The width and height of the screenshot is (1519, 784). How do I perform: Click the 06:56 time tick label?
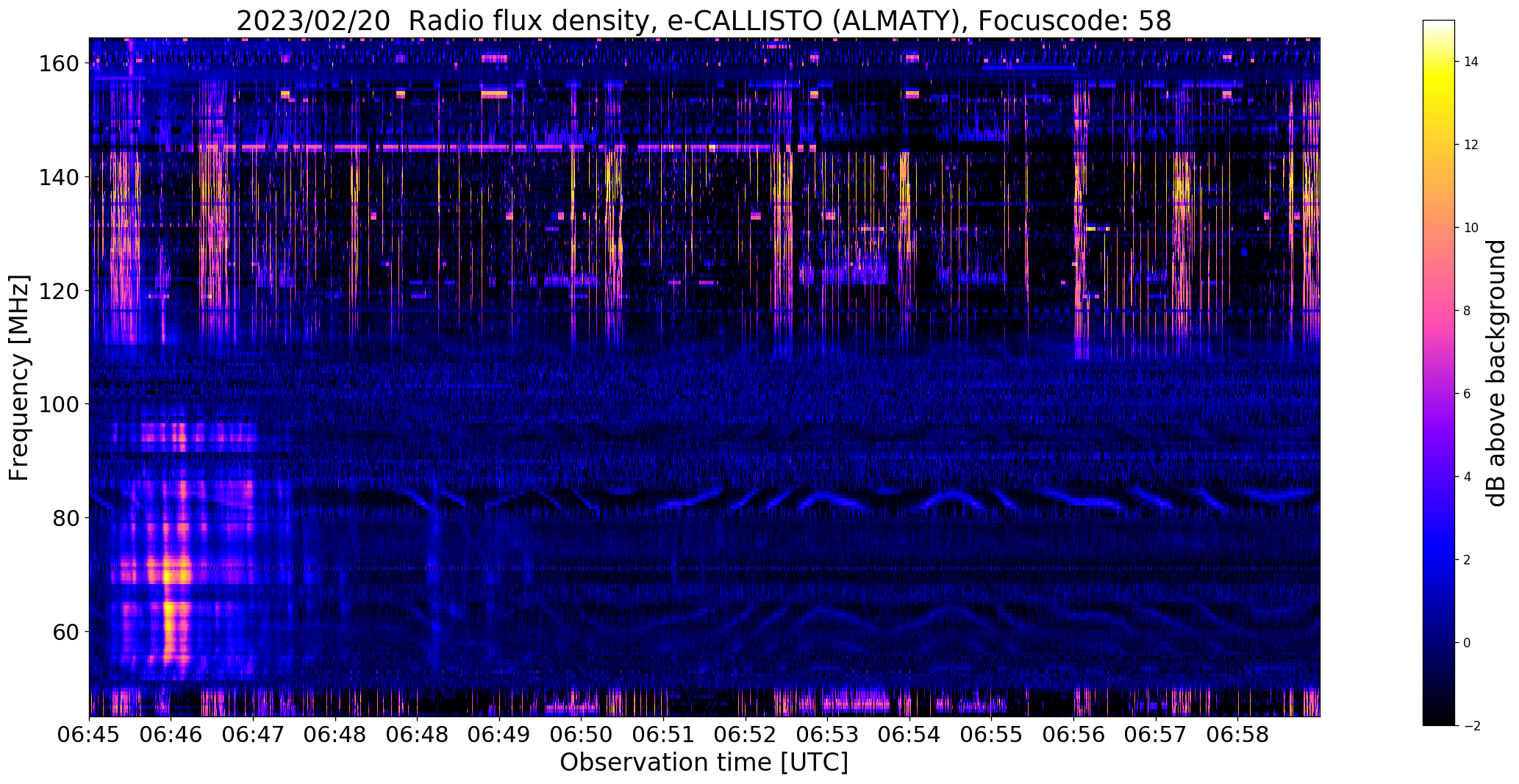click(x=1074, y=735)
